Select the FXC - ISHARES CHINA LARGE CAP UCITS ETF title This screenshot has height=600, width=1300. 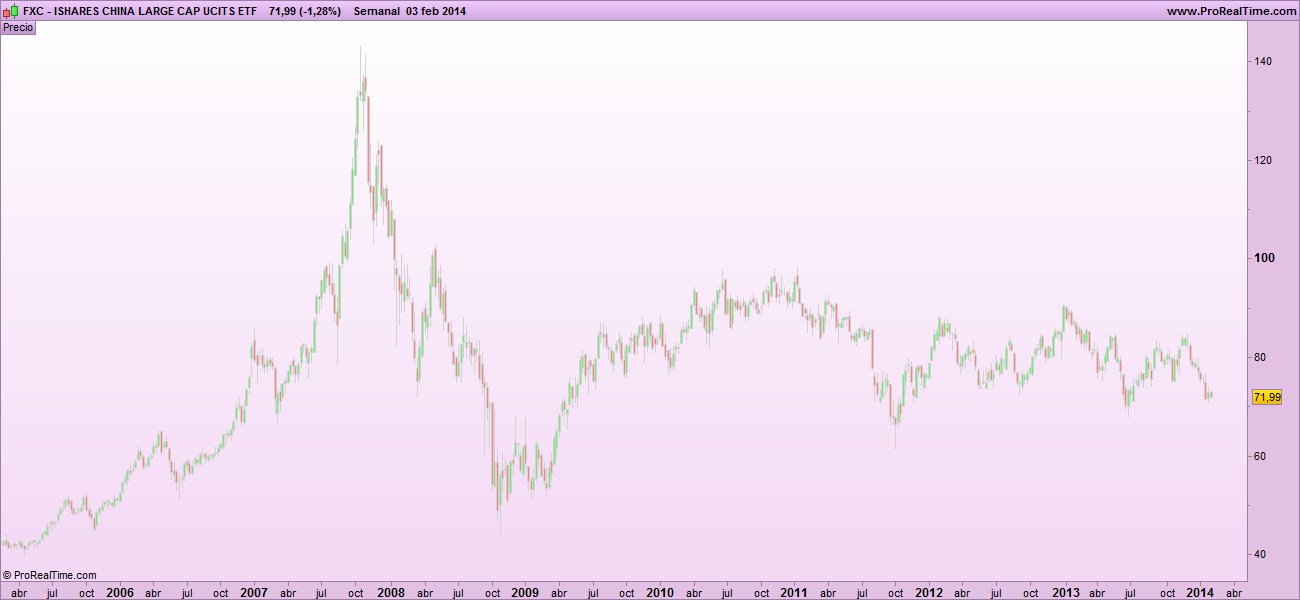pyautogui.click(x=140, y=11)
